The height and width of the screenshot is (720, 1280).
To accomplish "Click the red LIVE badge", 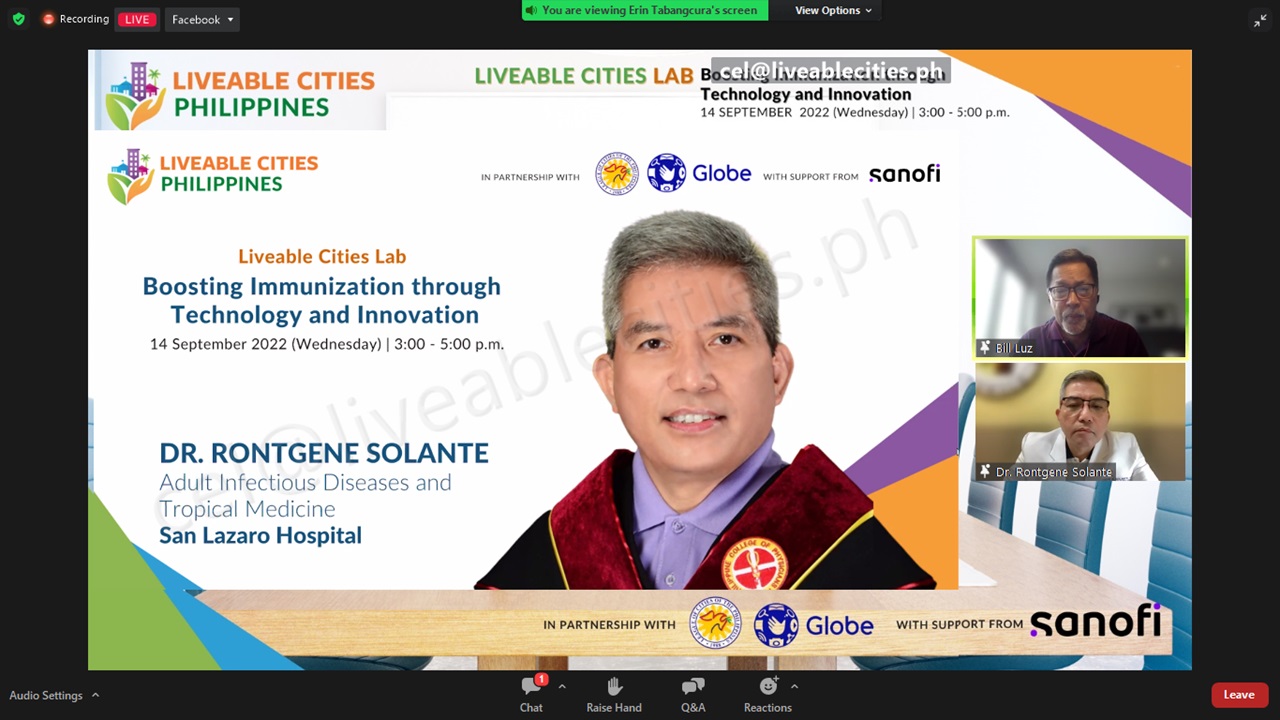I will tap(137, 20).
